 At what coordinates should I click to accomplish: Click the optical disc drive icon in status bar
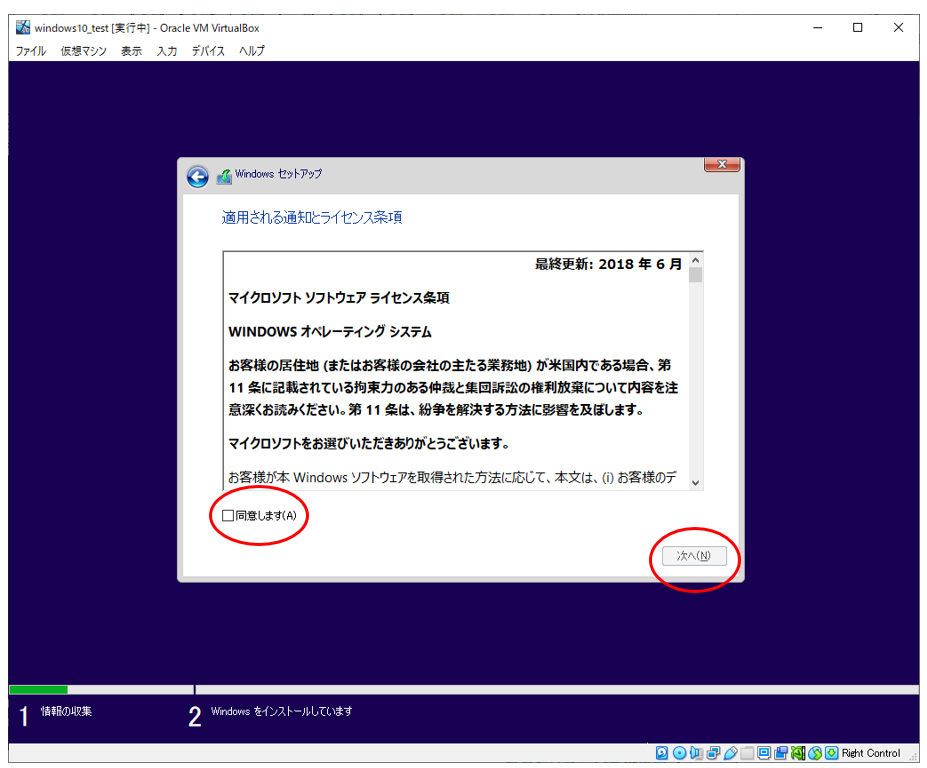click(x=679, y=753)
